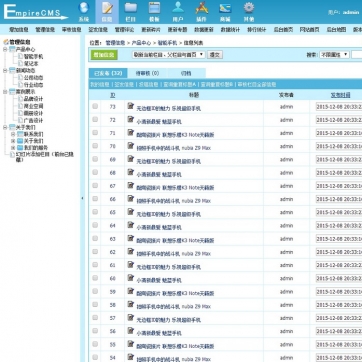
Task: Click the edit icon in row ID 59
Action: tap(131, 291)
